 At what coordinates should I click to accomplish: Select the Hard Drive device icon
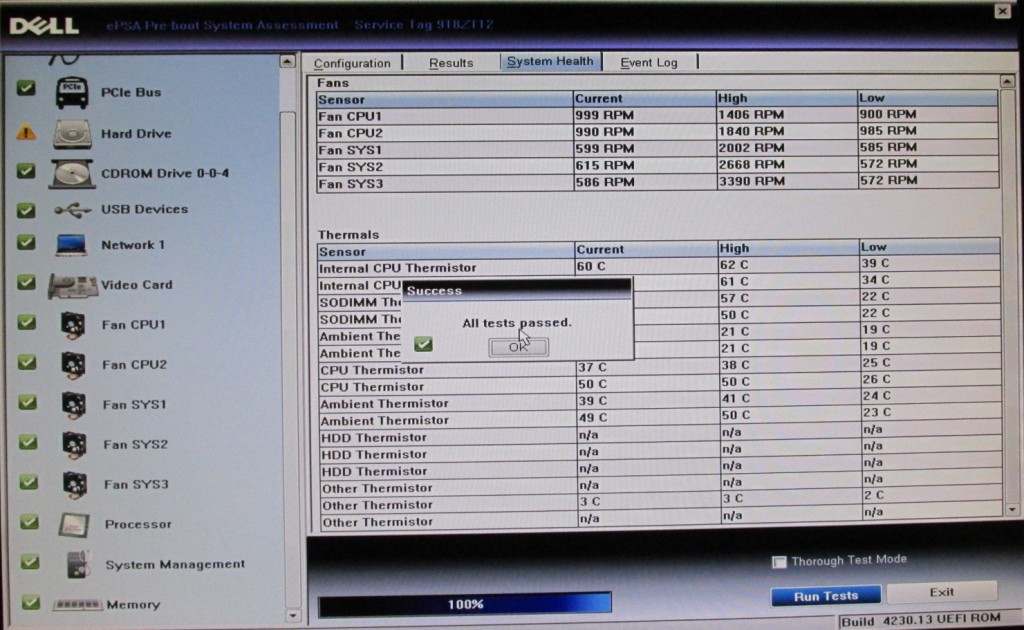click(72, 134)
